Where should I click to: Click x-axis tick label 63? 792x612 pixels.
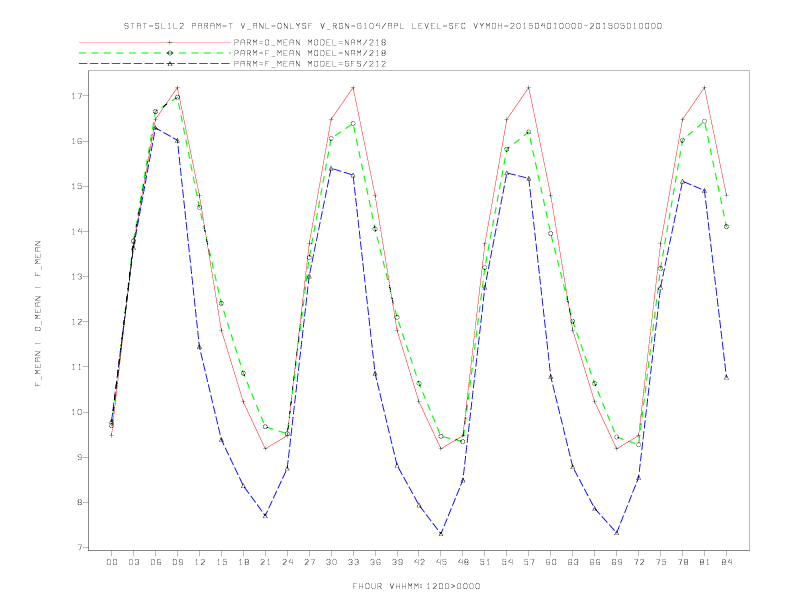(573, 562)
